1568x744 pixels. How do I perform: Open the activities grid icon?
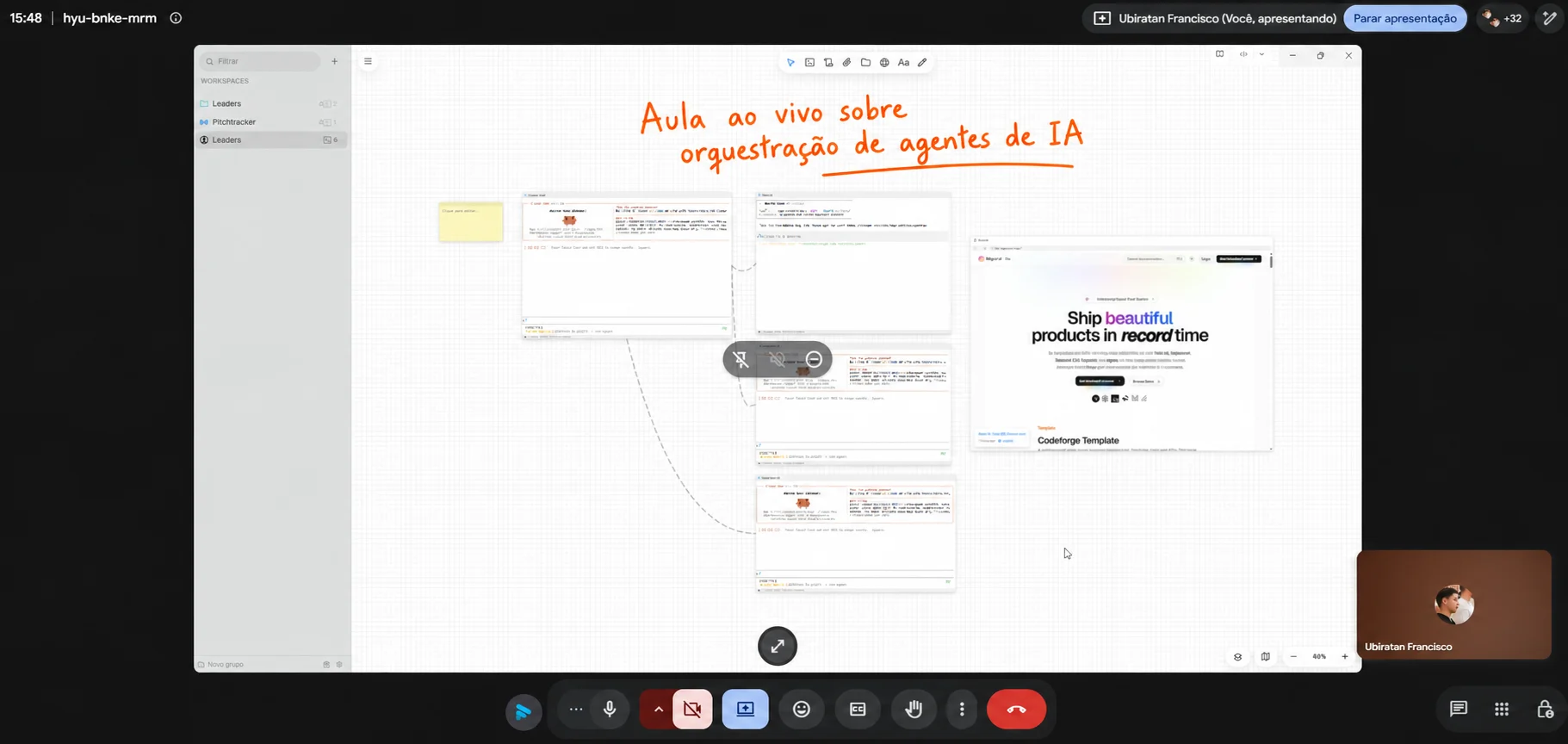tap(1502, 709)
